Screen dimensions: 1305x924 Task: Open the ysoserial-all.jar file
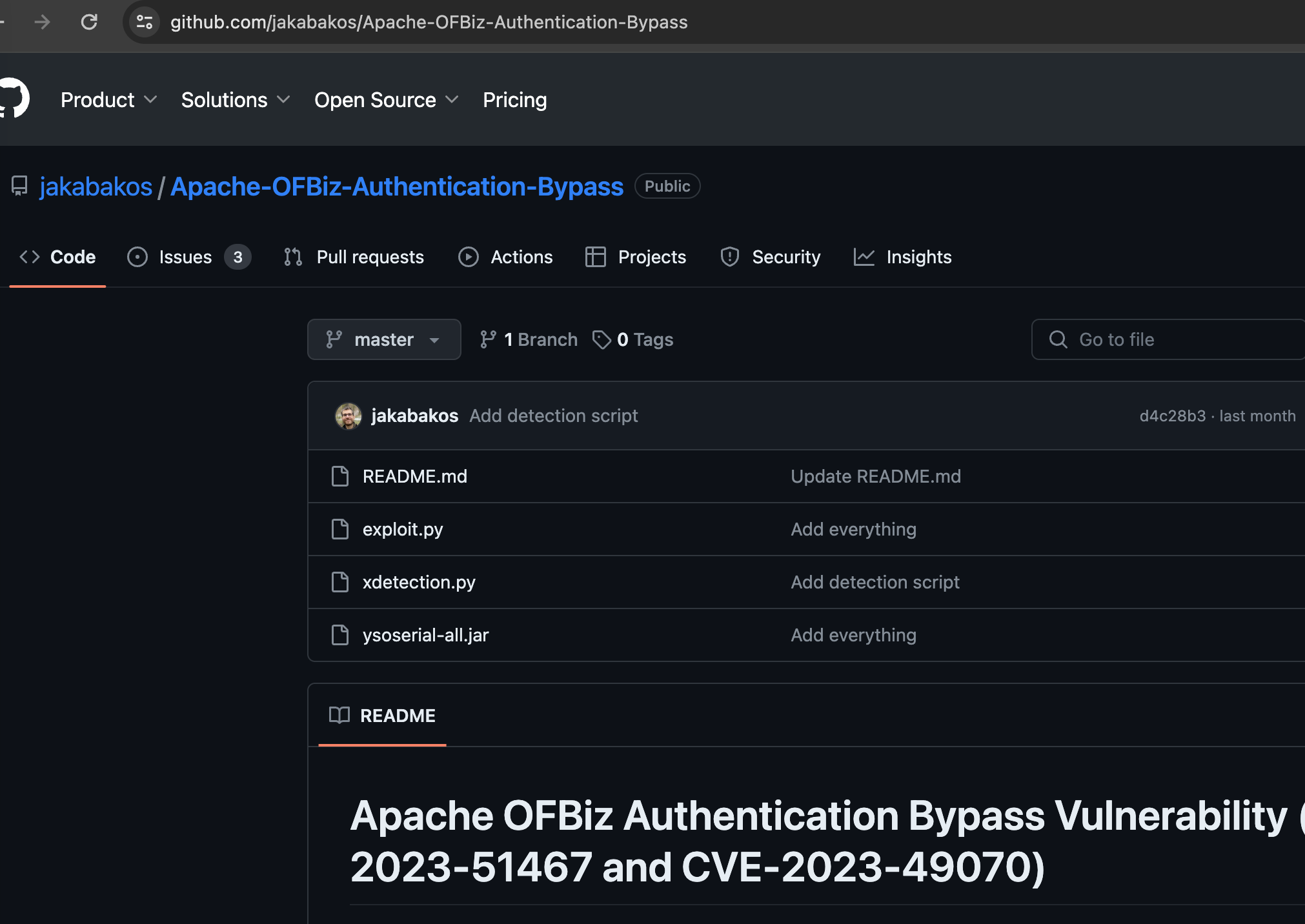pyautogui.click(x=425, y=635)
